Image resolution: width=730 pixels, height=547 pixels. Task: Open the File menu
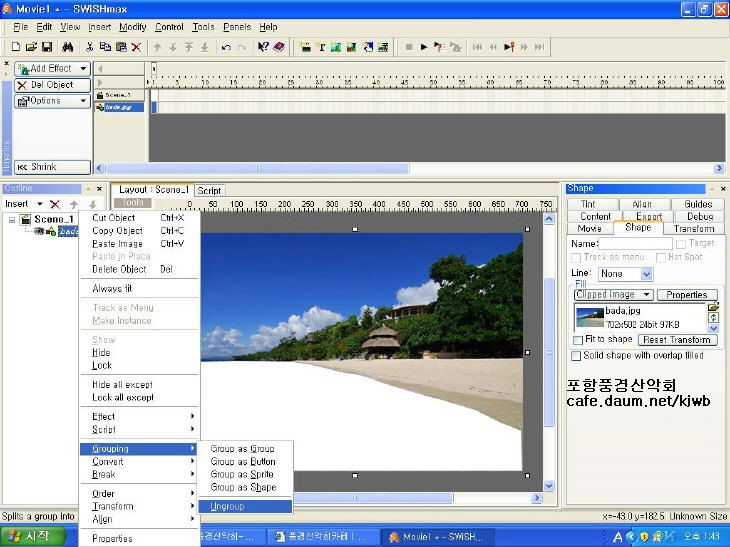[x=20, y=27]
